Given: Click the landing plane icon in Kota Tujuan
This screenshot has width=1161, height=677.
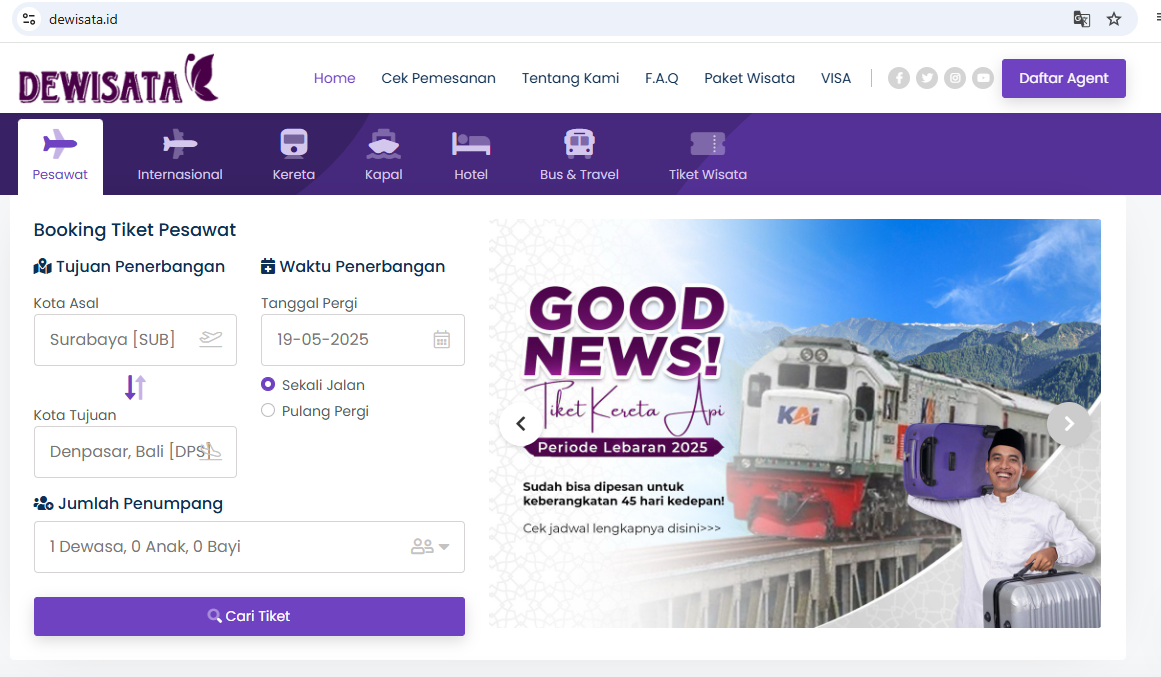Looking at the screenshot, I should (210, 451).
